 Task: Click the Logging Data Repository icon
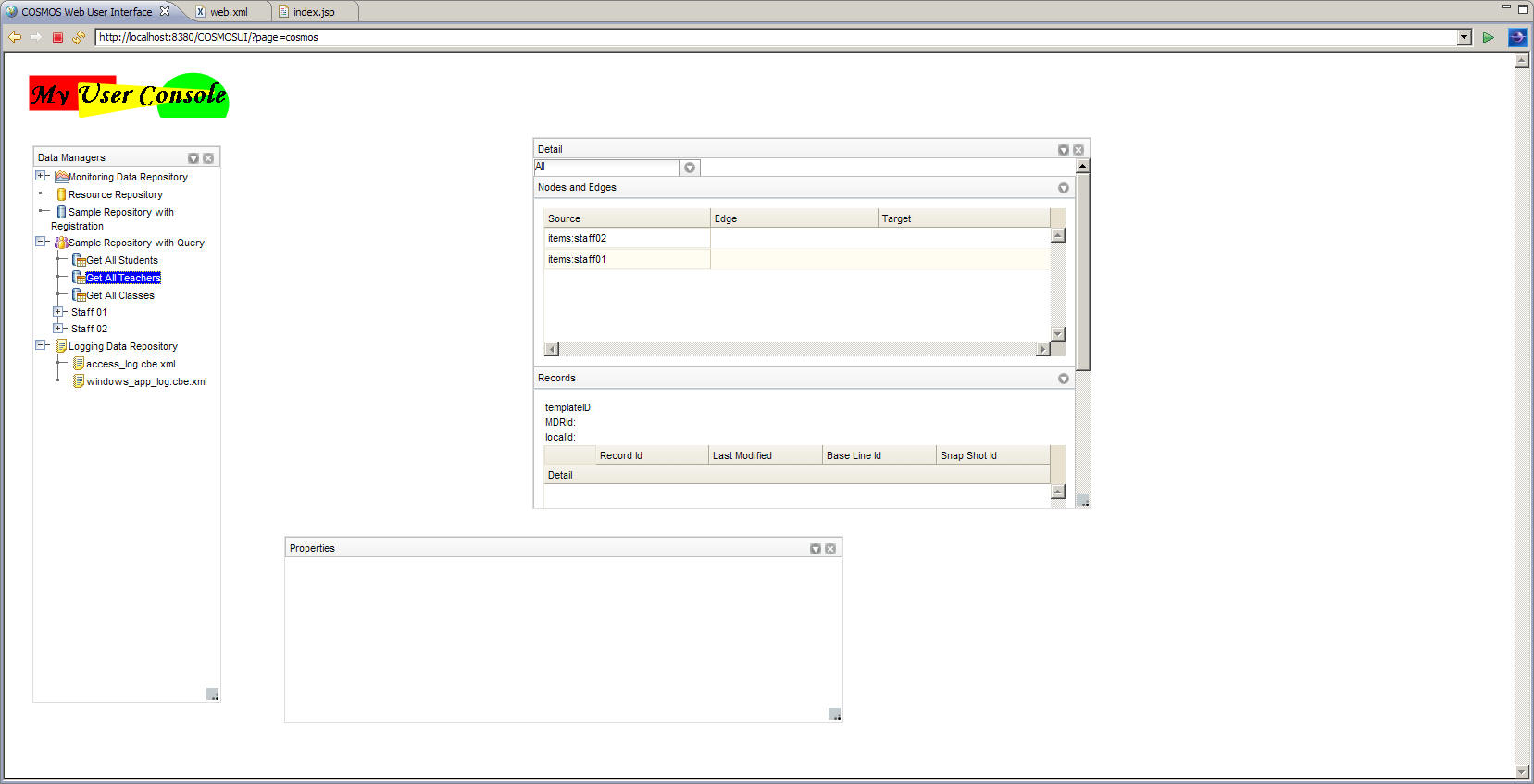coord(61,346)
